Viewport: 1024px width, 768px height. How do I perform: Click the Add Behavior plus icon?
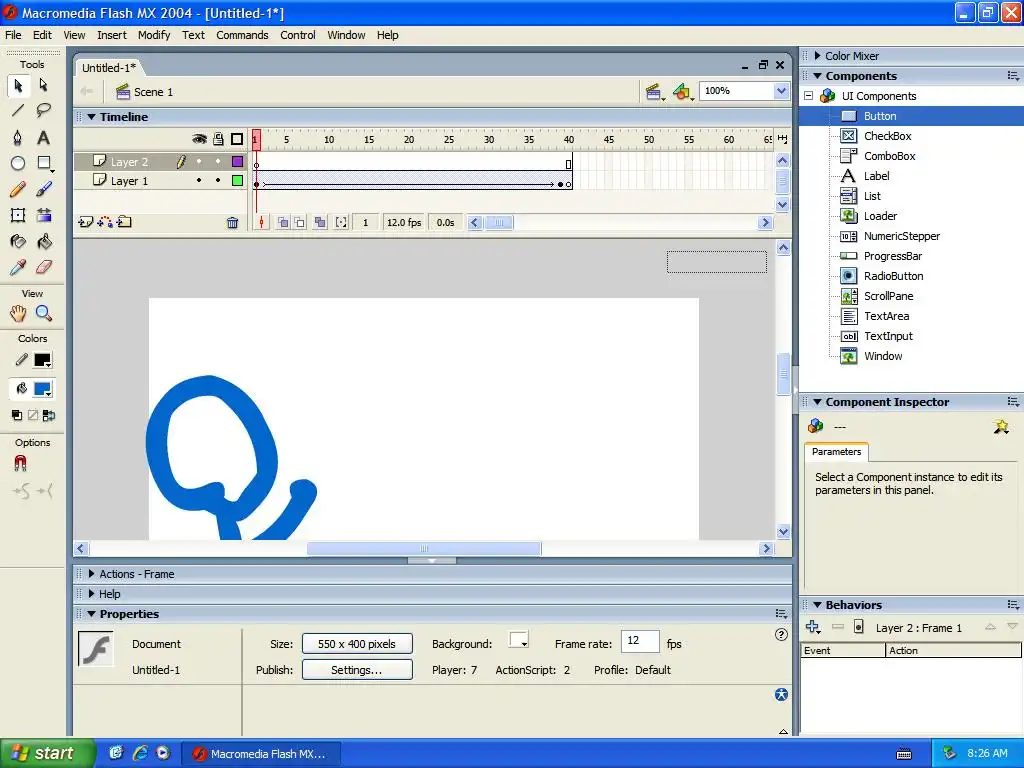[813, 627]
